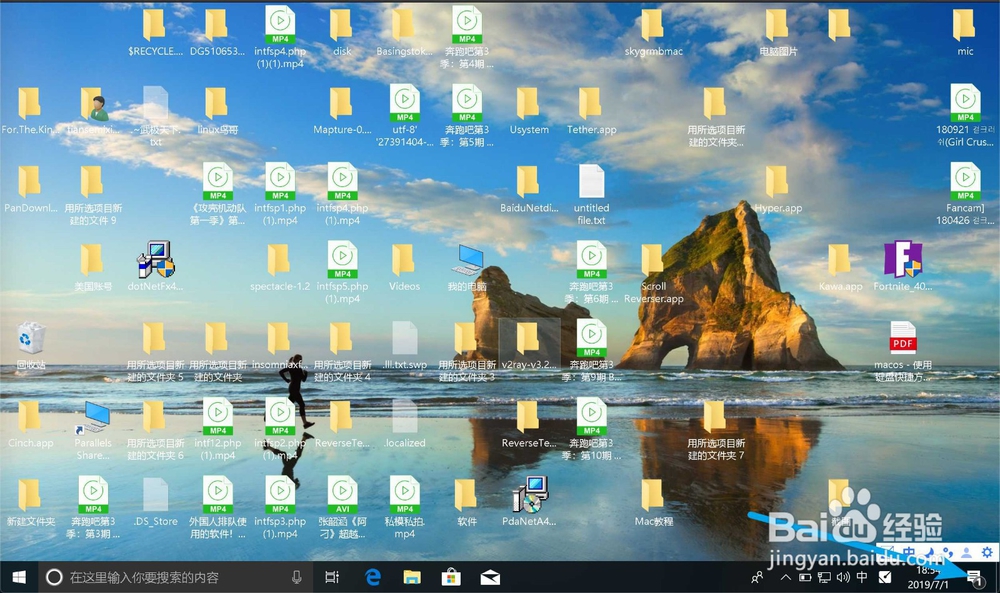Open Task View from the taskbar

[x=334, y=577]
